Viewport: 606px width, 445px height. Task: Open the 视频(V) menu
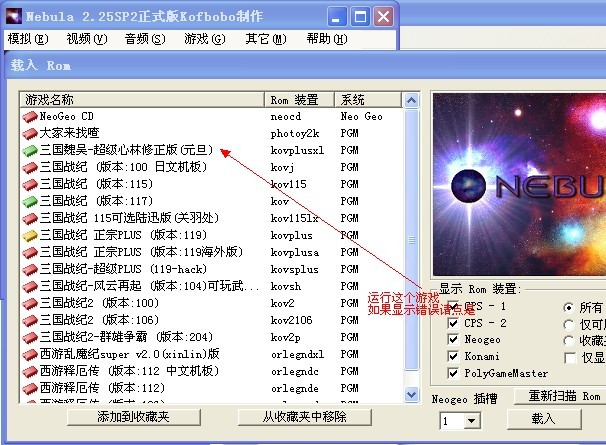point(87,39)
